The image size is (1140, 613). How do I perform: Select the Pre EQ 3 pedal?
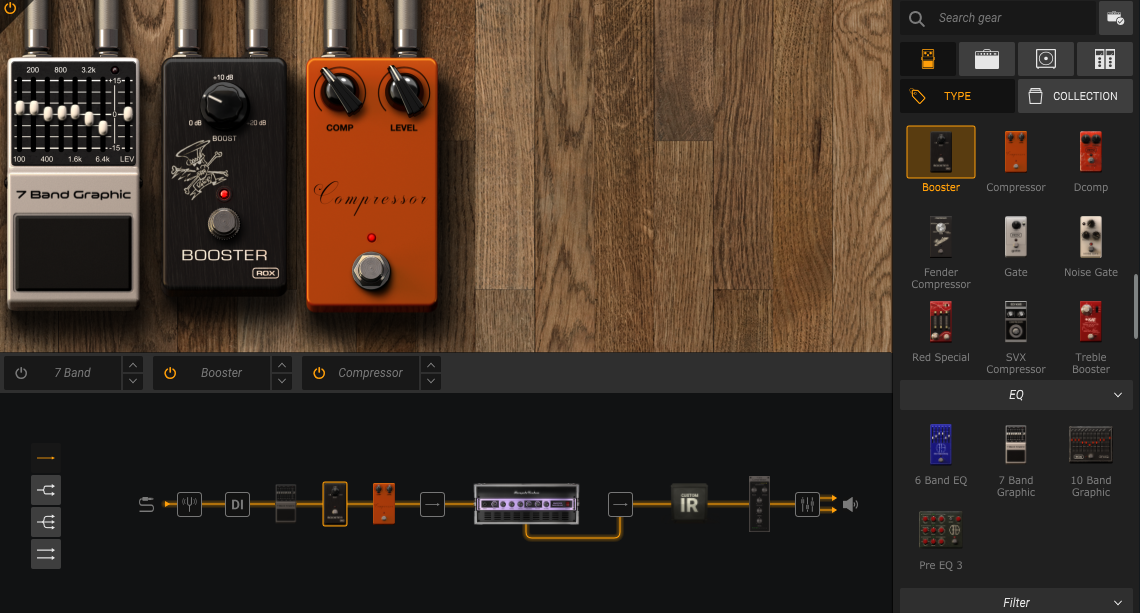941,540
